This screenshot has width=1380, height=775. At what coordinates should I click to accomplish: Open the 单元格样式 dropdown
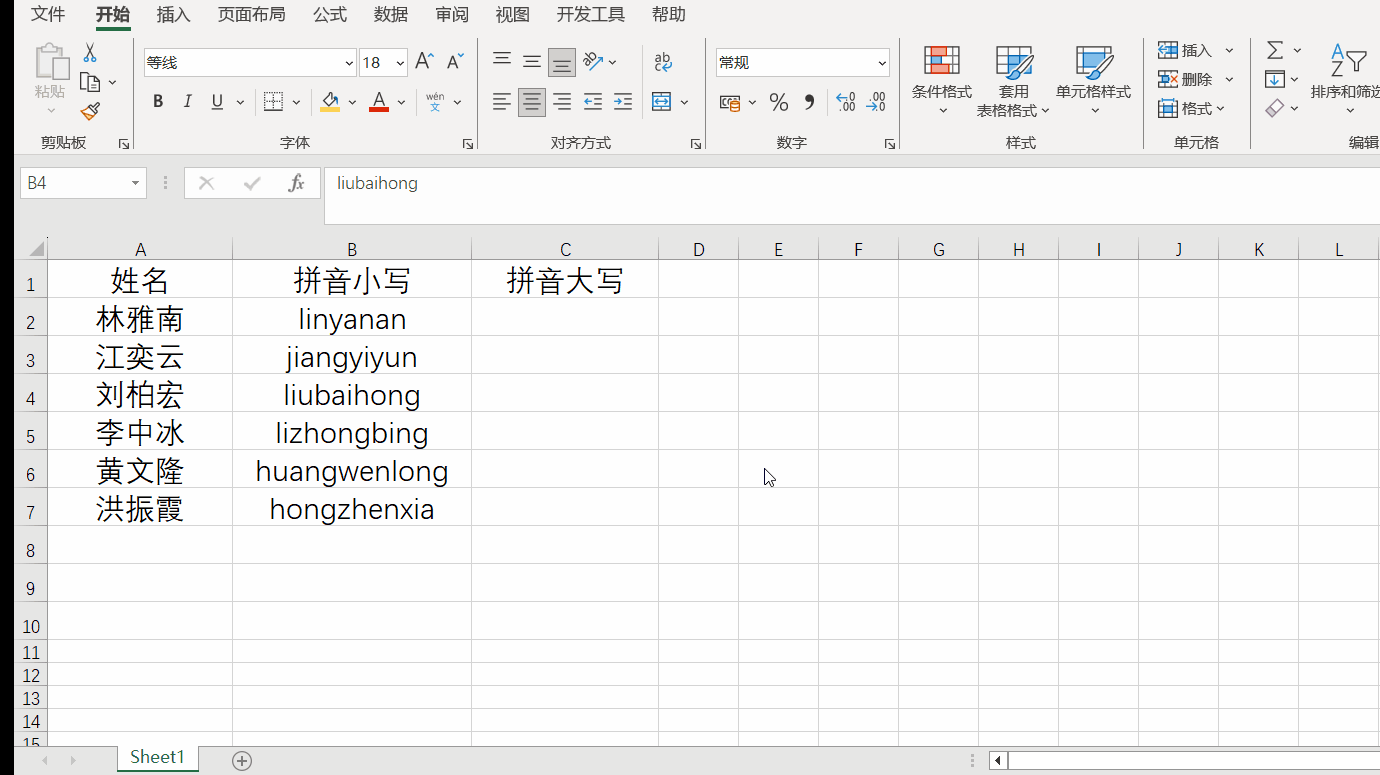tap(1094, 79)
